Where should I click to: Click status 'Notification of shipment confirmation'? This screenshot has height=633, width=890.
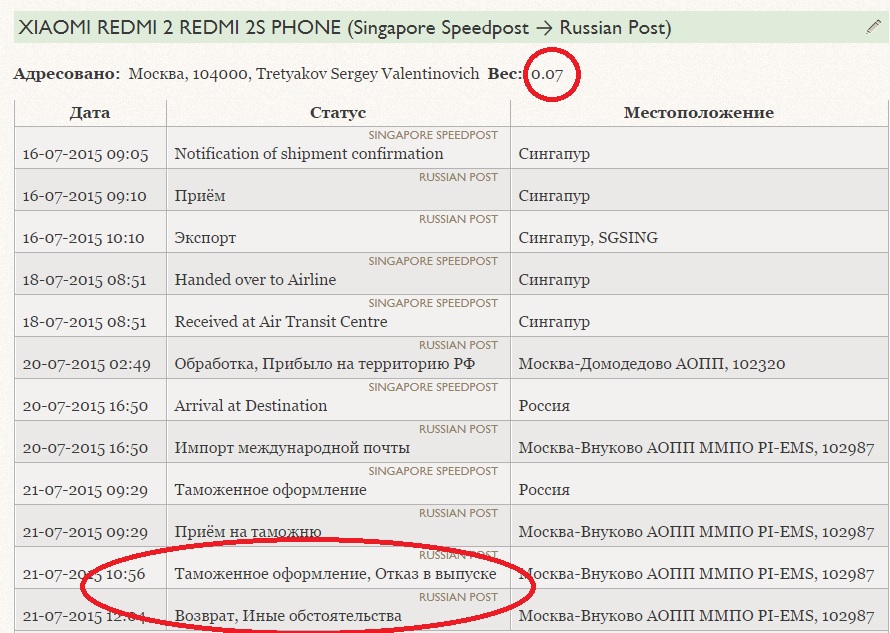pyautogui.click(x=309, y=153)
